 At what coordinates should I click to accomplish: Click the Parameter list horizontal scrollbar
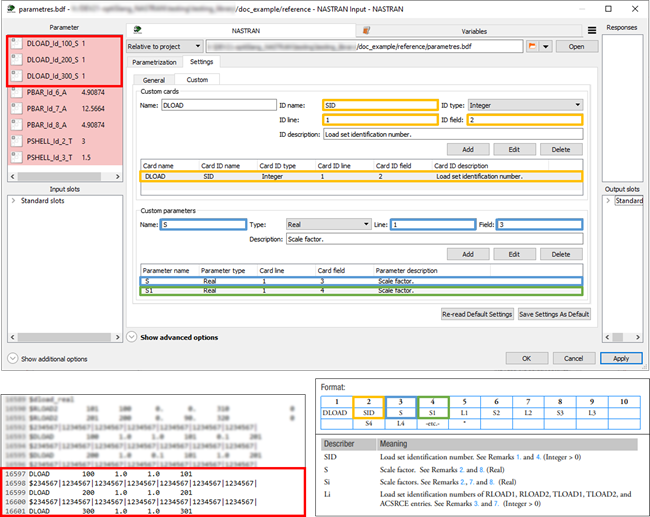pyautogui.click(x=65, y=177)
